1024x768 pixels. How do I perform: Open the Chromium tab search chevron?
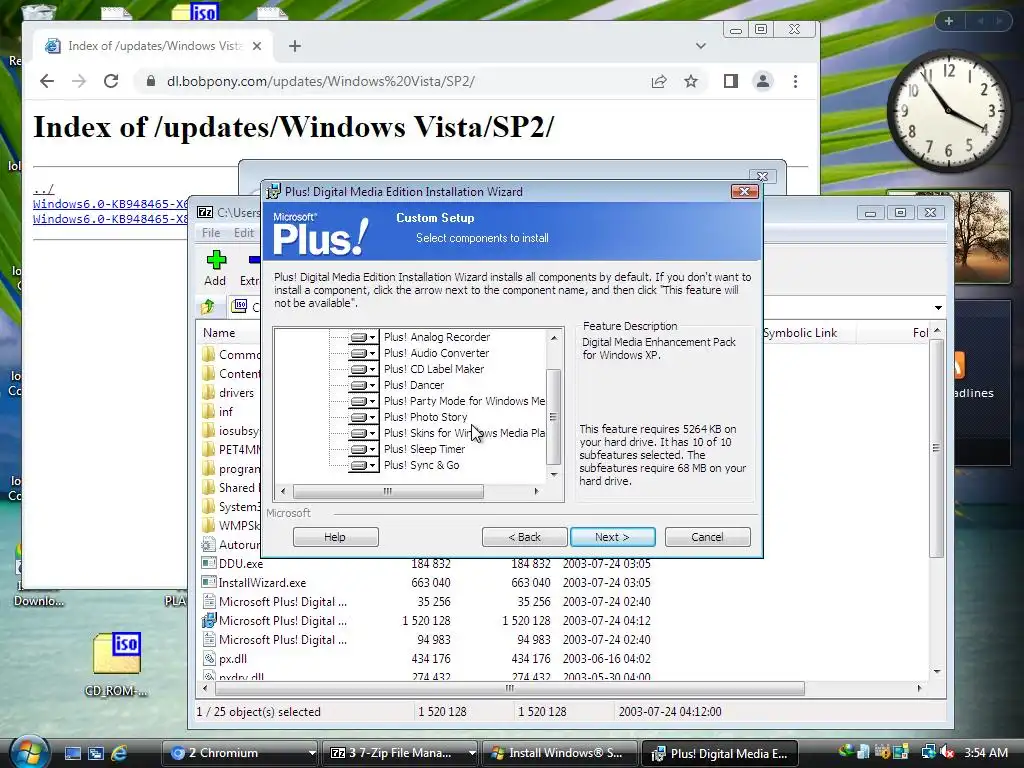701,46
